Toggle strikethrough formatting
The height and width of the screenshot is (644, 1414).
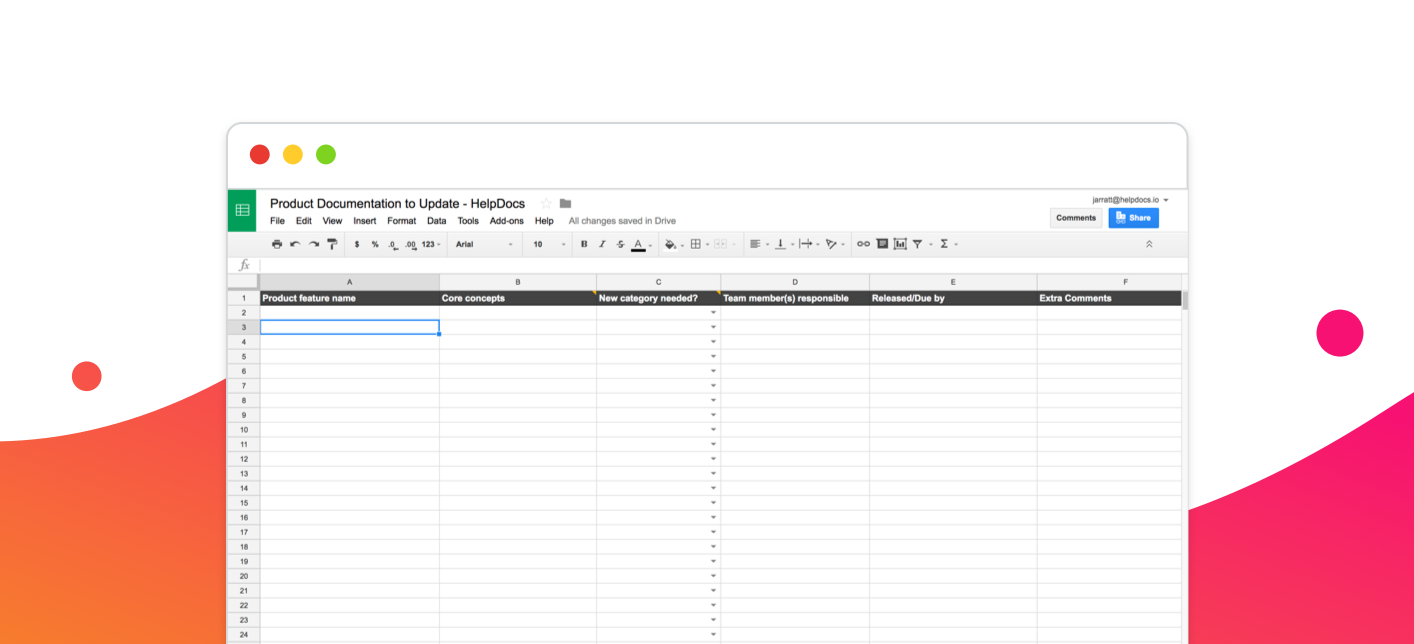[x=620, y=243]
